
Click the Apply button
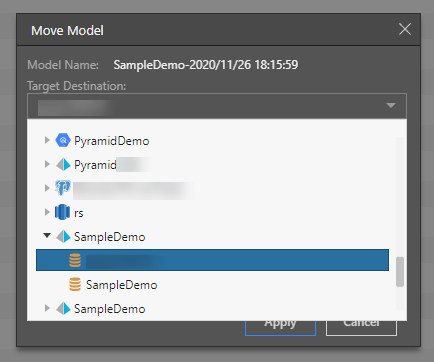point(280,328)
